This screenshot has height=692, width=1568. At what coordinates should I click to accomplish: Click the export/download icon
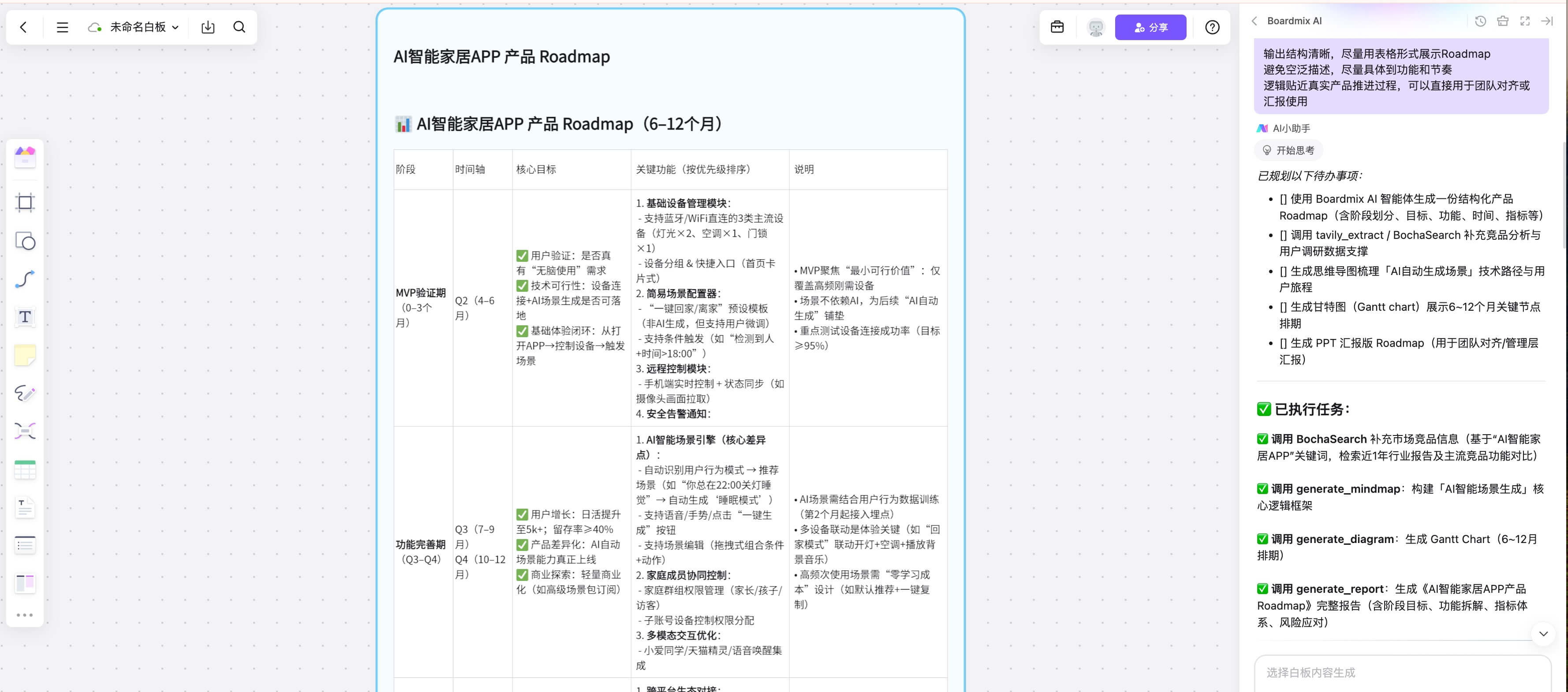click(x=208, y=27)
